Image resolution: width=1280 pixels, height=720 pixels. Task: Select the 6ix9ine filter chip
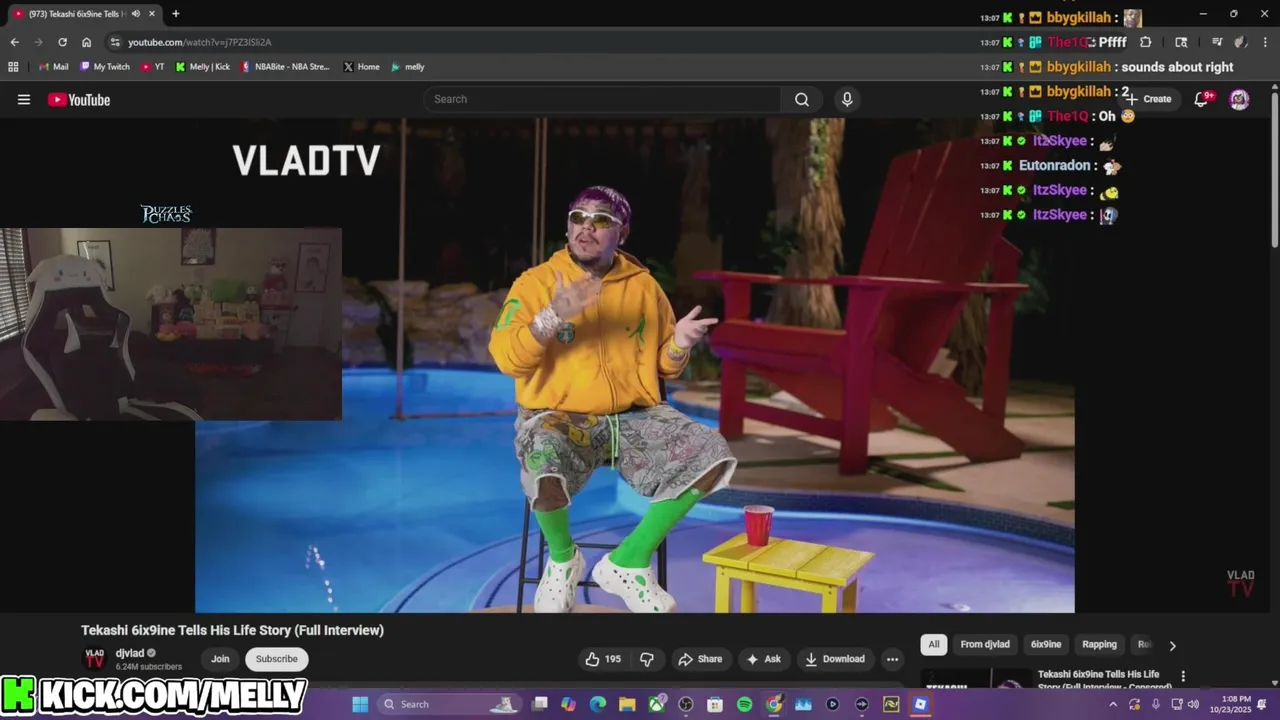click(1046, 645)
